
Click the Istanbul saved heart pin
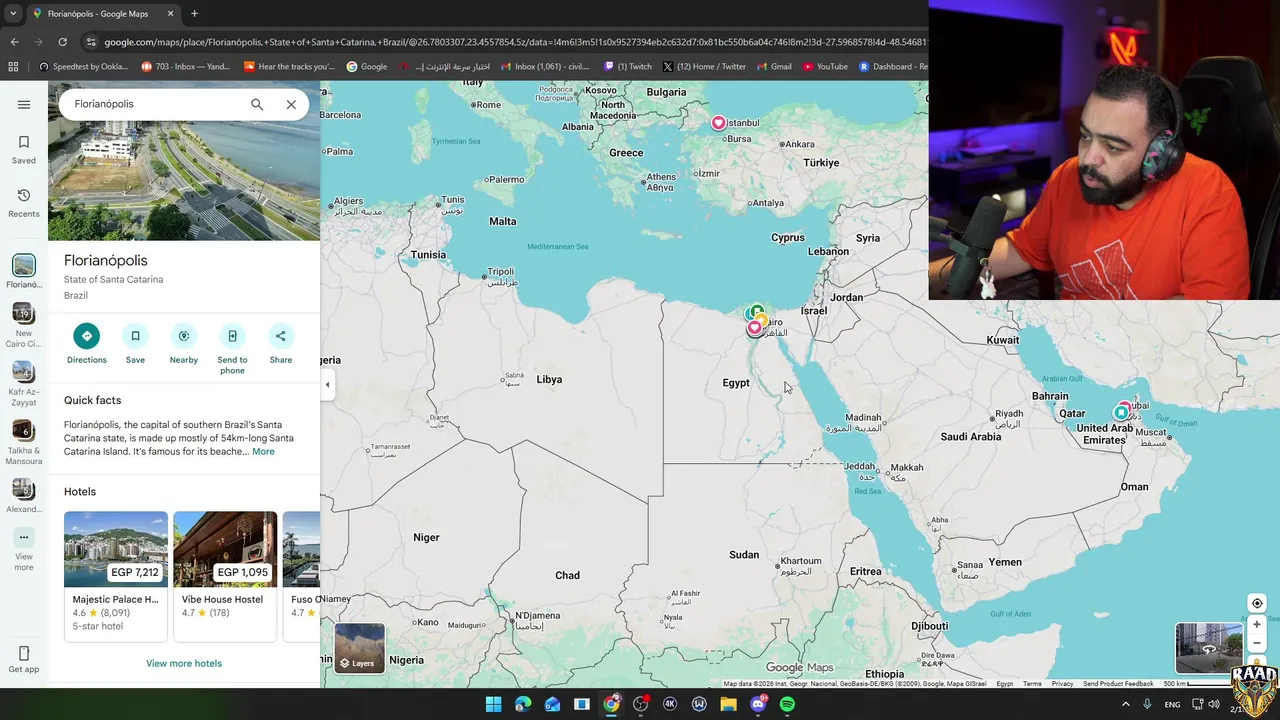click(x=718, y=123)
